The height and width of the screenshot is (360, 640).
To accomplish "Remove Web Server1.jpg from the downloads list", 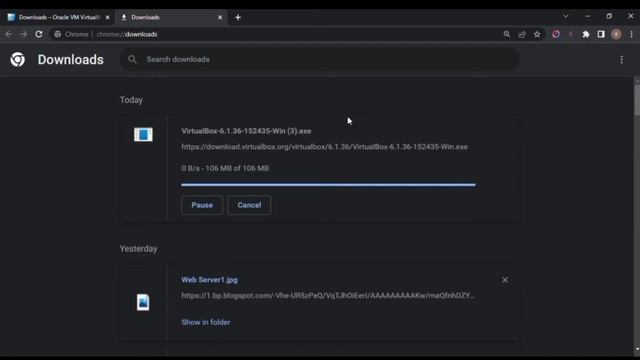I will [505, 280].
